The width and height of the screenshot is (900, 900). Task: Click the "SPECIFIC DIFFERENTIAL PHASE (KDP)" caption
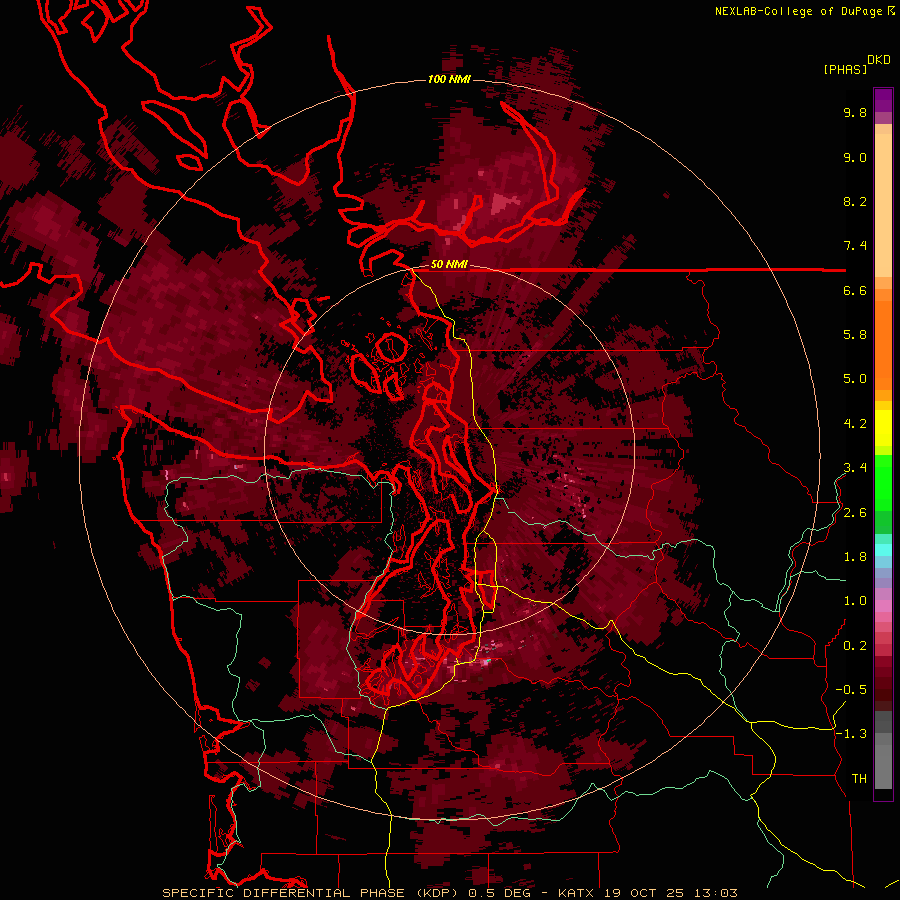[x=311, y=893]
